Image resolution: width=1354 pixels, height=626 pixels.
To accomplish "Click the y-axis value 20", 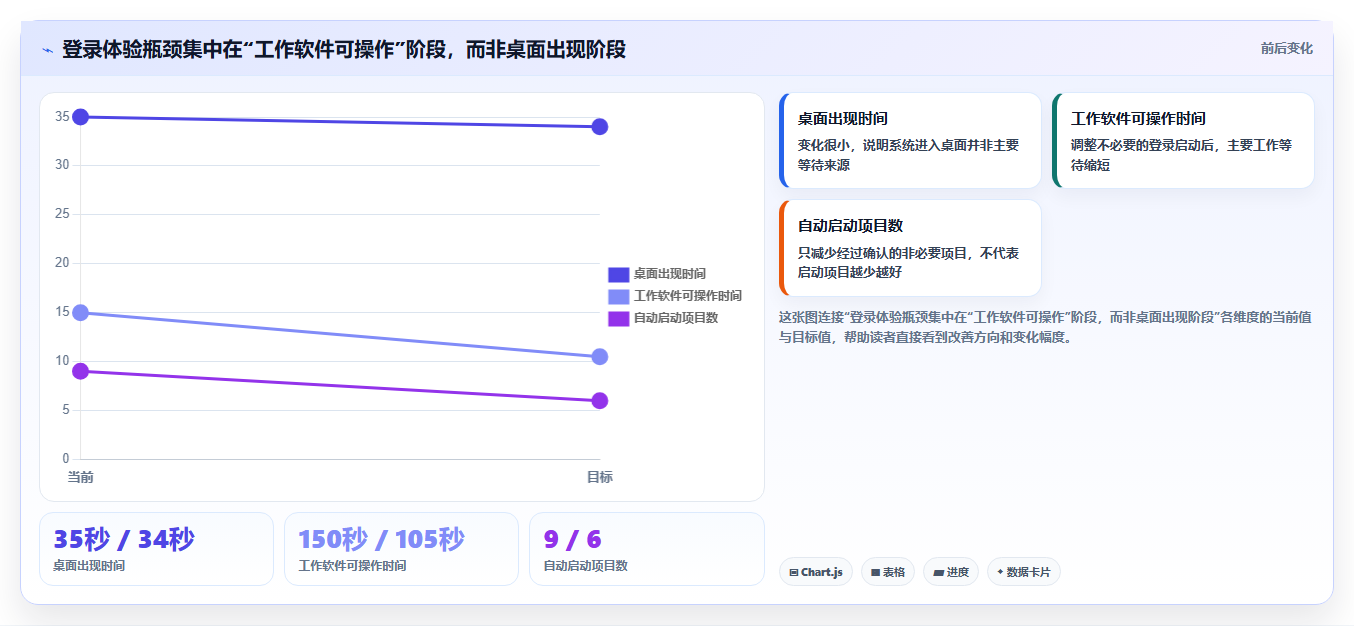I will pos(62,263).
